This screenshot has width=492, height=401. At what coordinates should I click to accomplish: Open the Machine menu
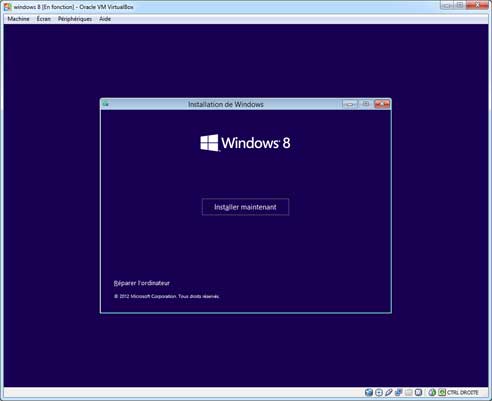[x=18, y=19]
